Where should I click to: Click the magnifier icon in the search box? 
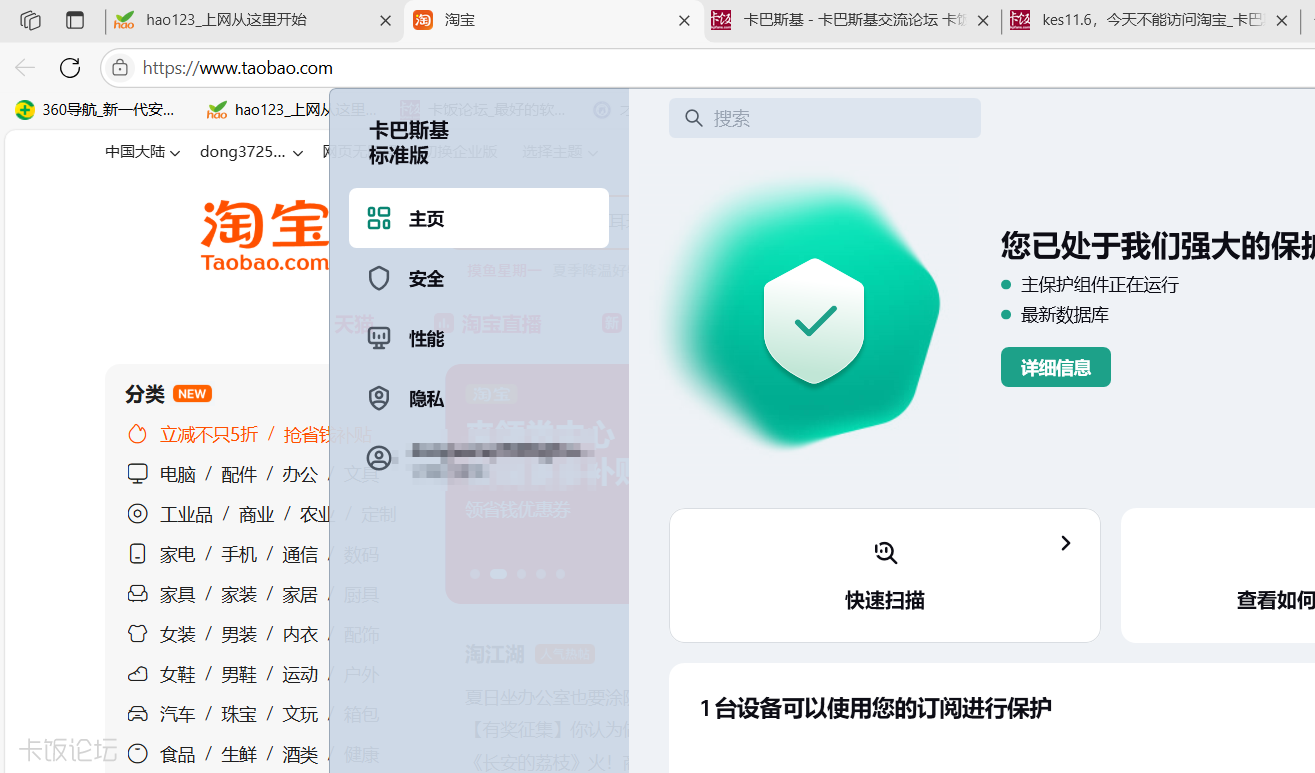pos(694,118)
